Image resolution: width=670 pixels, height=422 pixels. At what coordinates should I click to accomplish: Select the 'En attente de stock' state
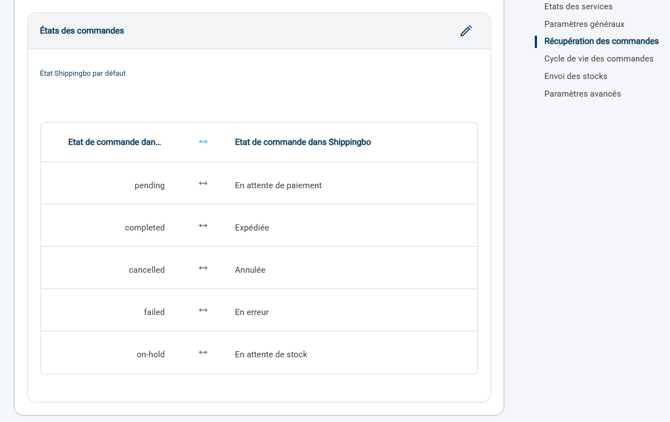[x=271, y=355]
